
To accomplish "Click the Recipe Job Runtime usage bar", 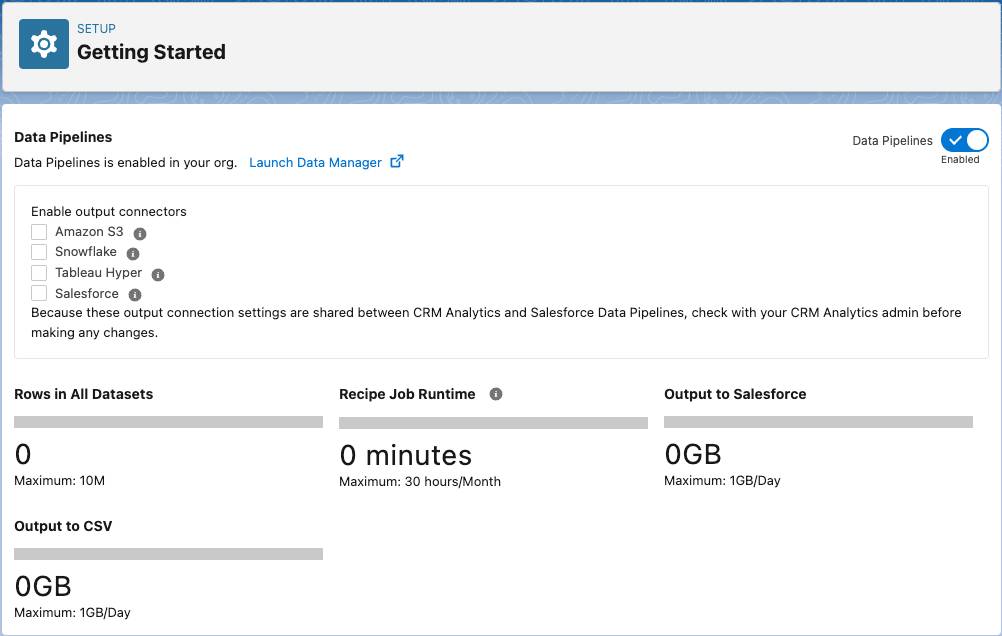I will coord(493,423).
